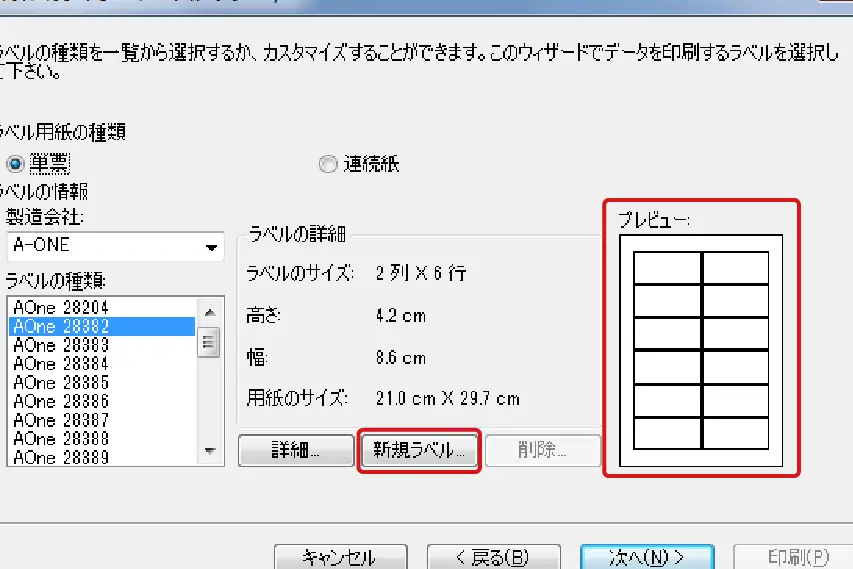Select AOne 28385 label type
Image resolution: width=853 pixels, height=569 pixels.
pos(61,383)
